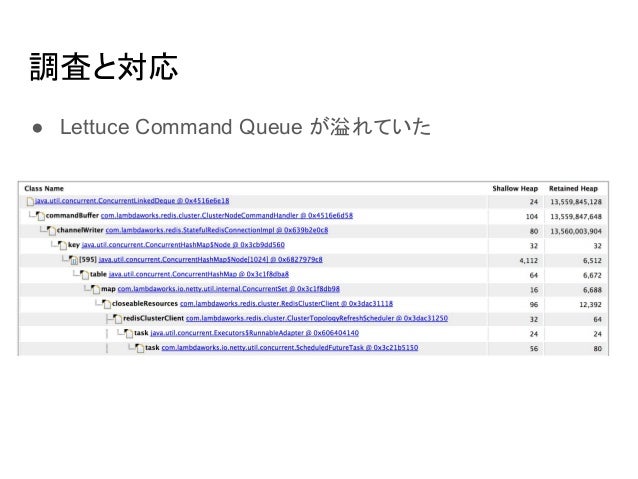
Task: Select retained heap value 13,559,847,648
Action: point(576,217)
